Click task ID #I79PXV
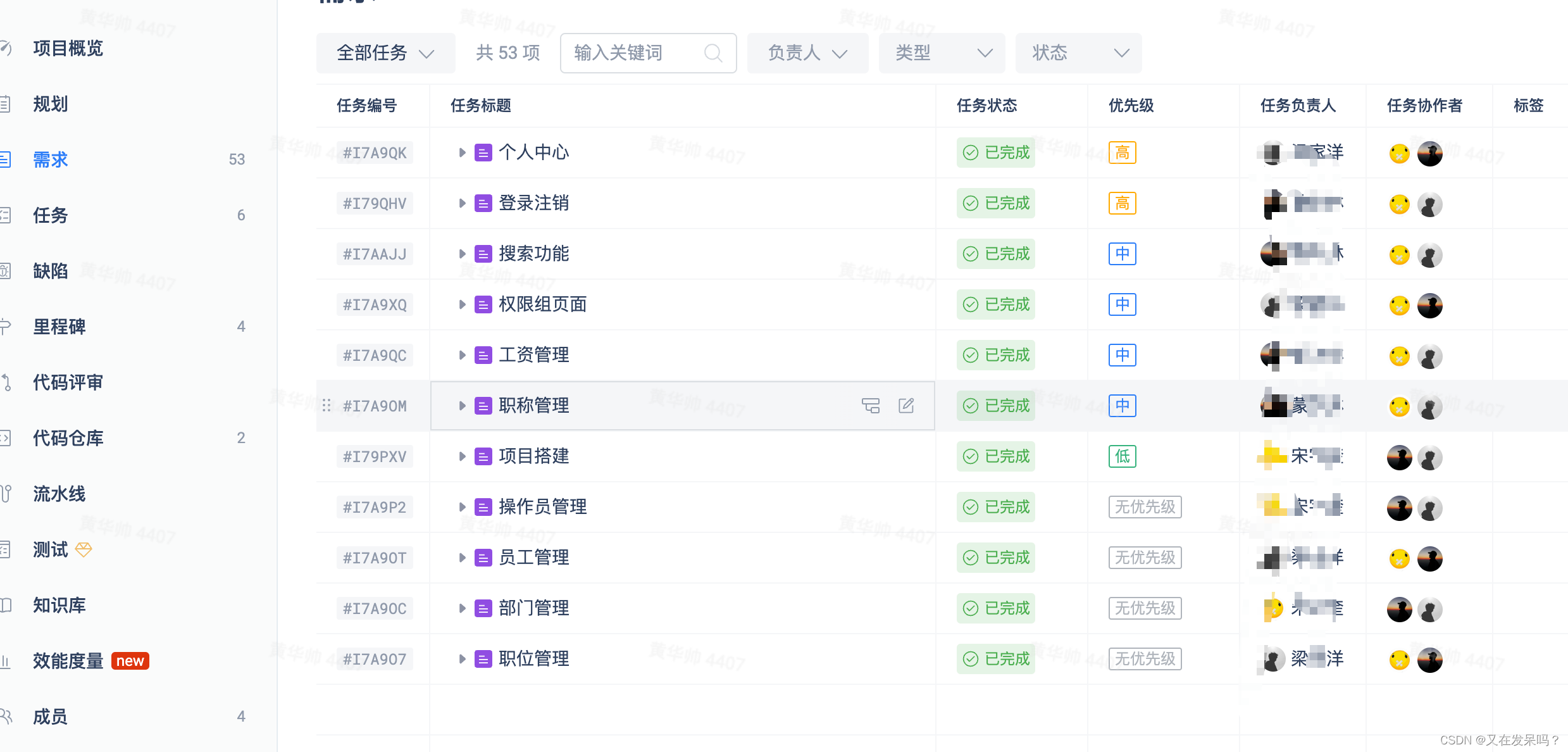The width and height of the screenshot is (1568, 752). click(375, 456)
